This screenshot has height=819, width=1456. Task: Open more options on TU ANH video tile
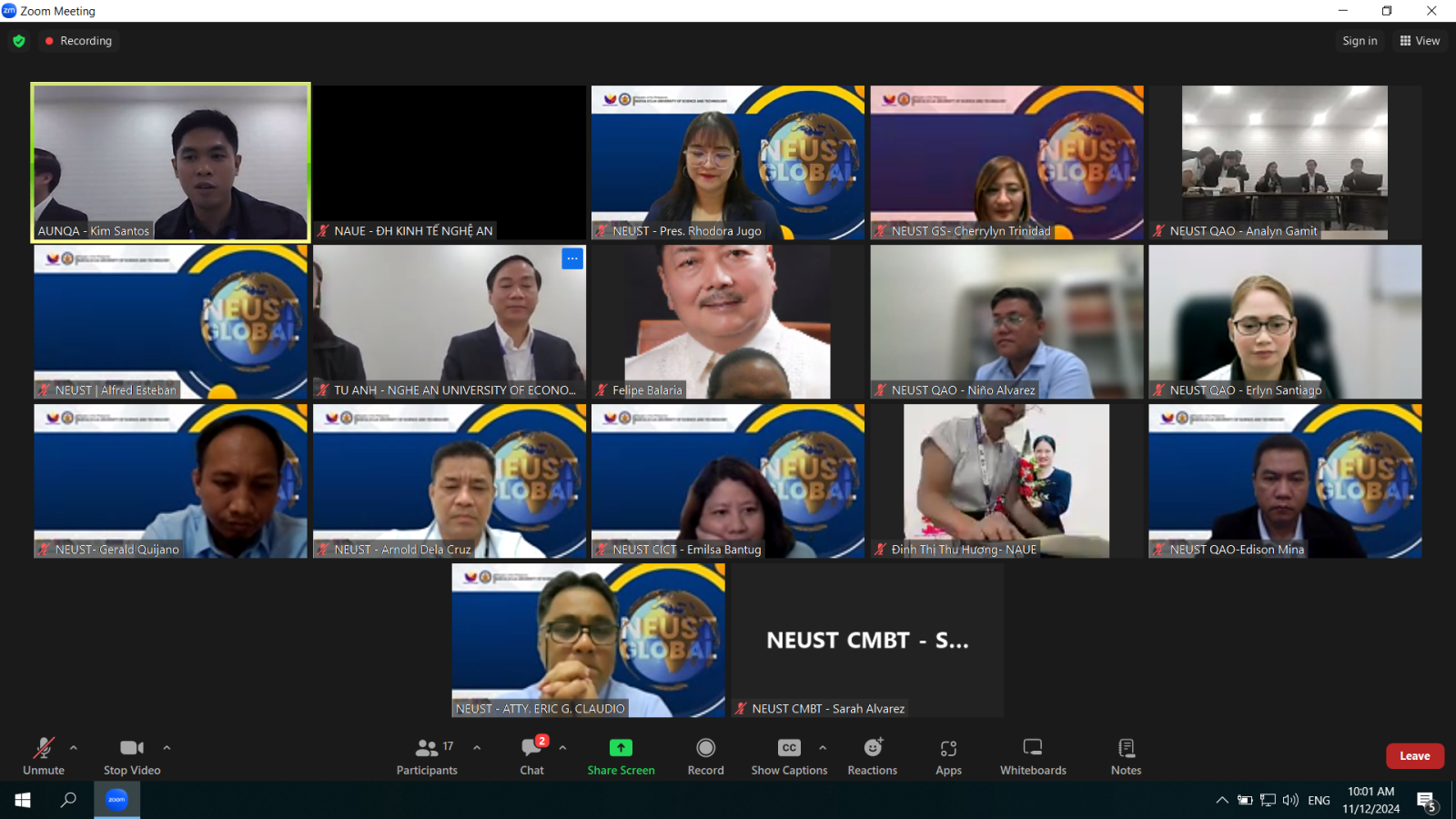coord(572,258)
